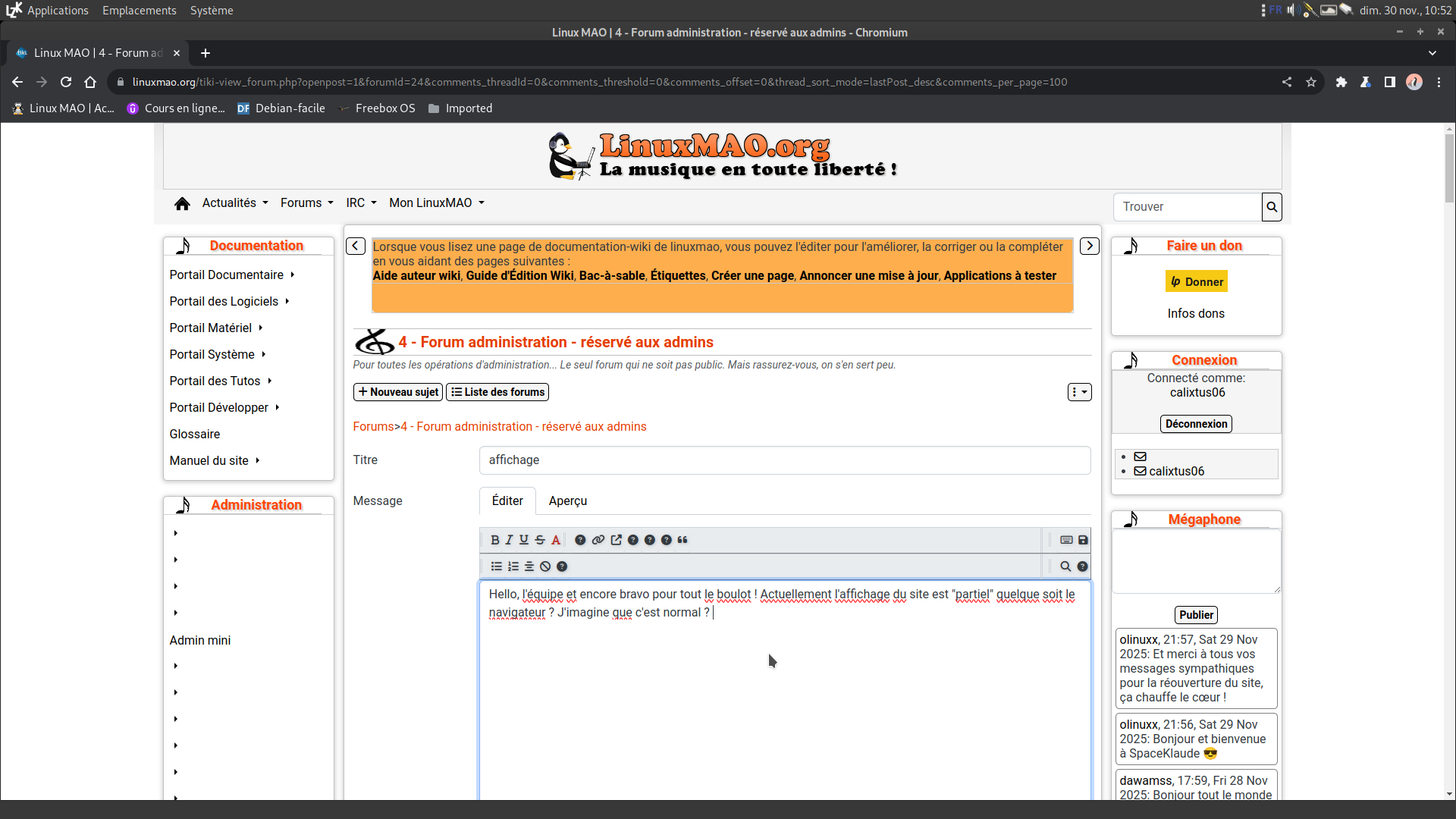Switch to the Aperçu tab
Viewport: 1456px width, 819px height.
[567, 500]
